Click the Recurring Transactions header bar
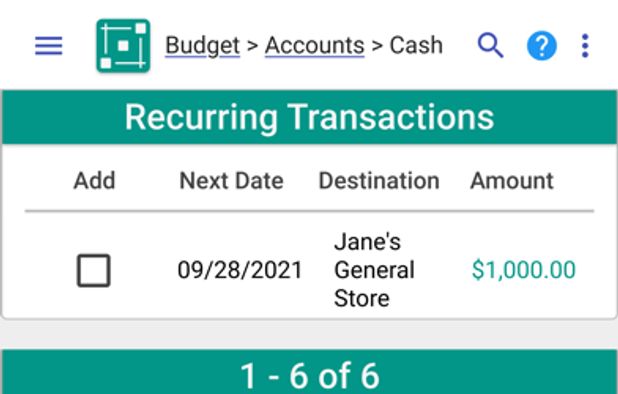The width and height of the screenshot is (618, 394). coord(309,117)
